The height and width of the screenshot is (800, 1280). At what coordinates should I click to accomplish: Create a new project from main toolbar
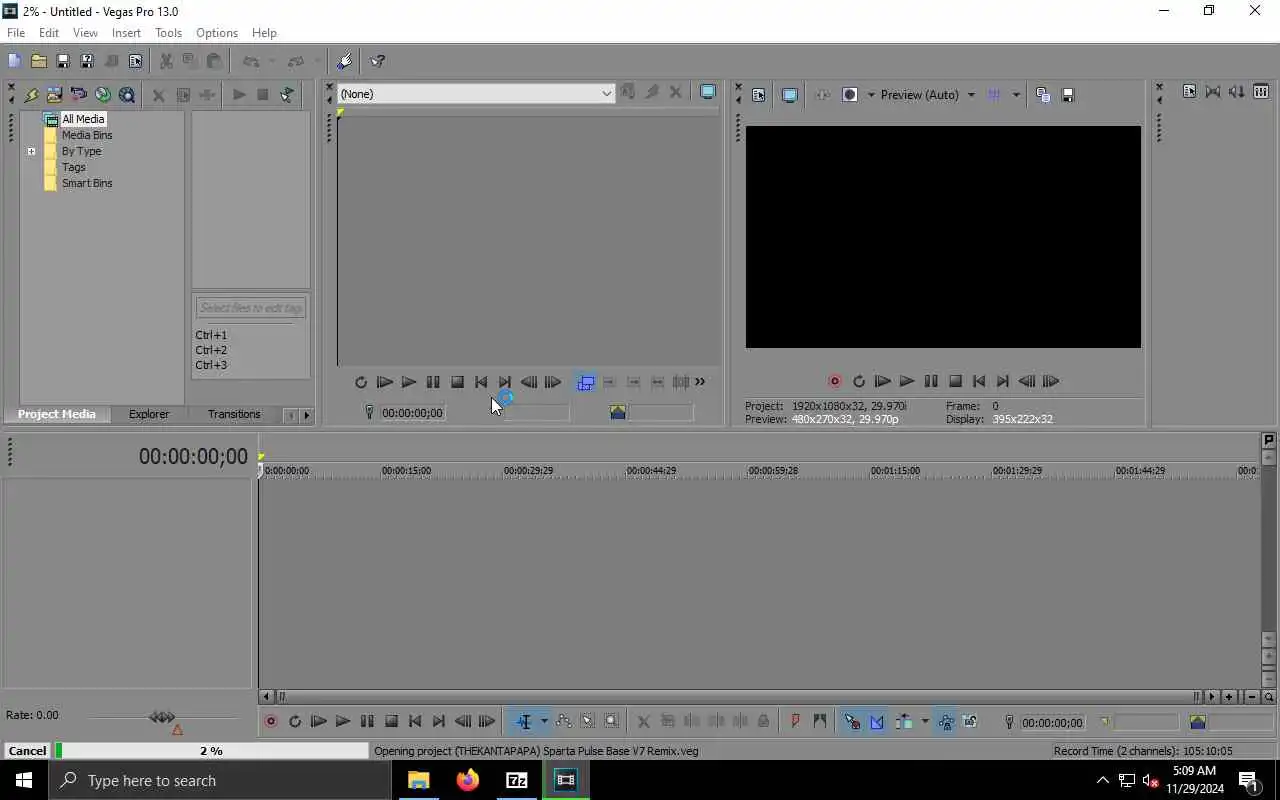pos(14,61)
